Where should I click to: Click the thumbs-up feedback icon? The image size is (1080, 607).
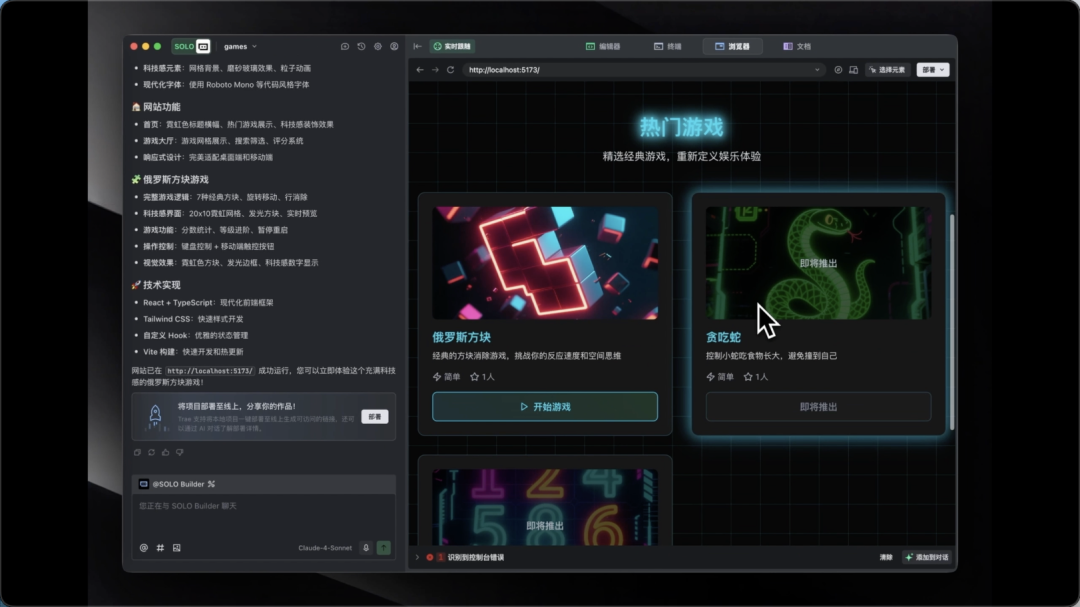[165, 453]
